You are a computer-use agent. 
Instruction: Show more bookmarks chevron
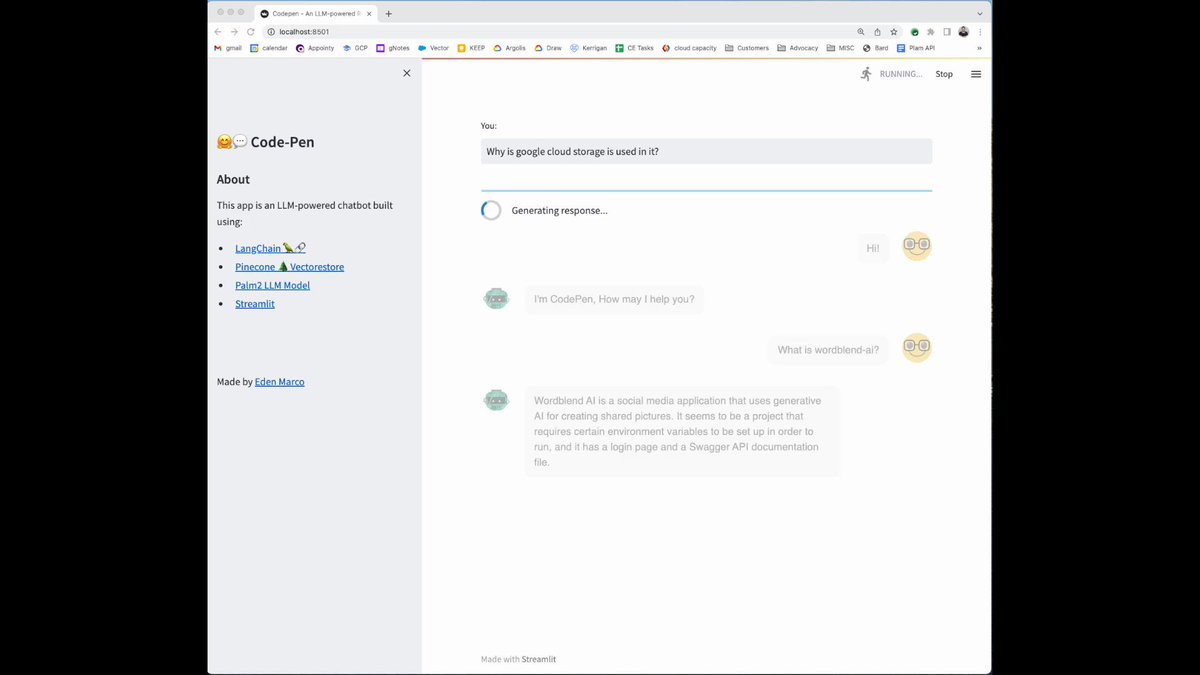979,48
